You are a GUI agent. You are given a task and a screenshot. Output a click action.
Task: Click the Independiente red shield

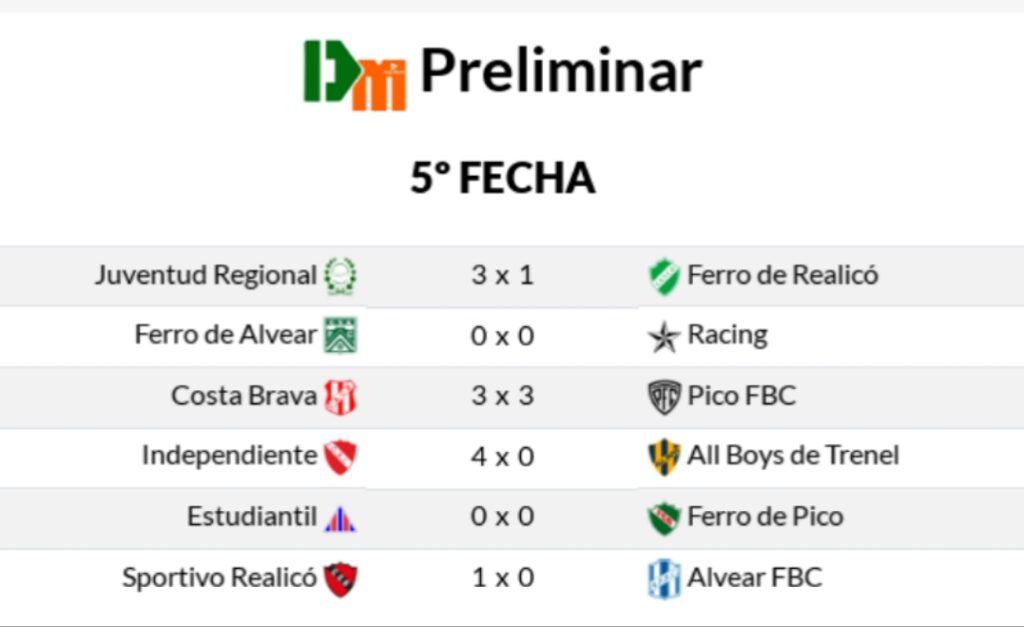click(x=340, y=457)
